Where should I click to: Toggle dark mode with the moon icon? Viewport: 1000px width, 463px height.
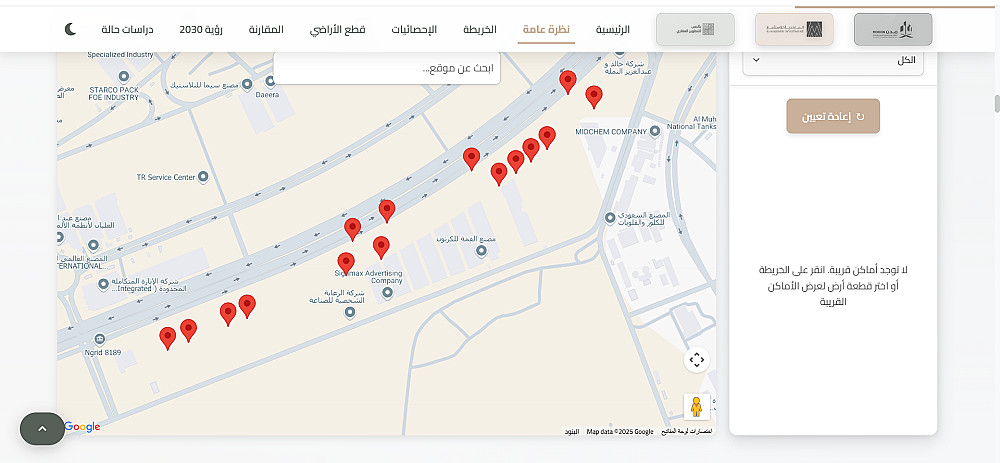70,29
